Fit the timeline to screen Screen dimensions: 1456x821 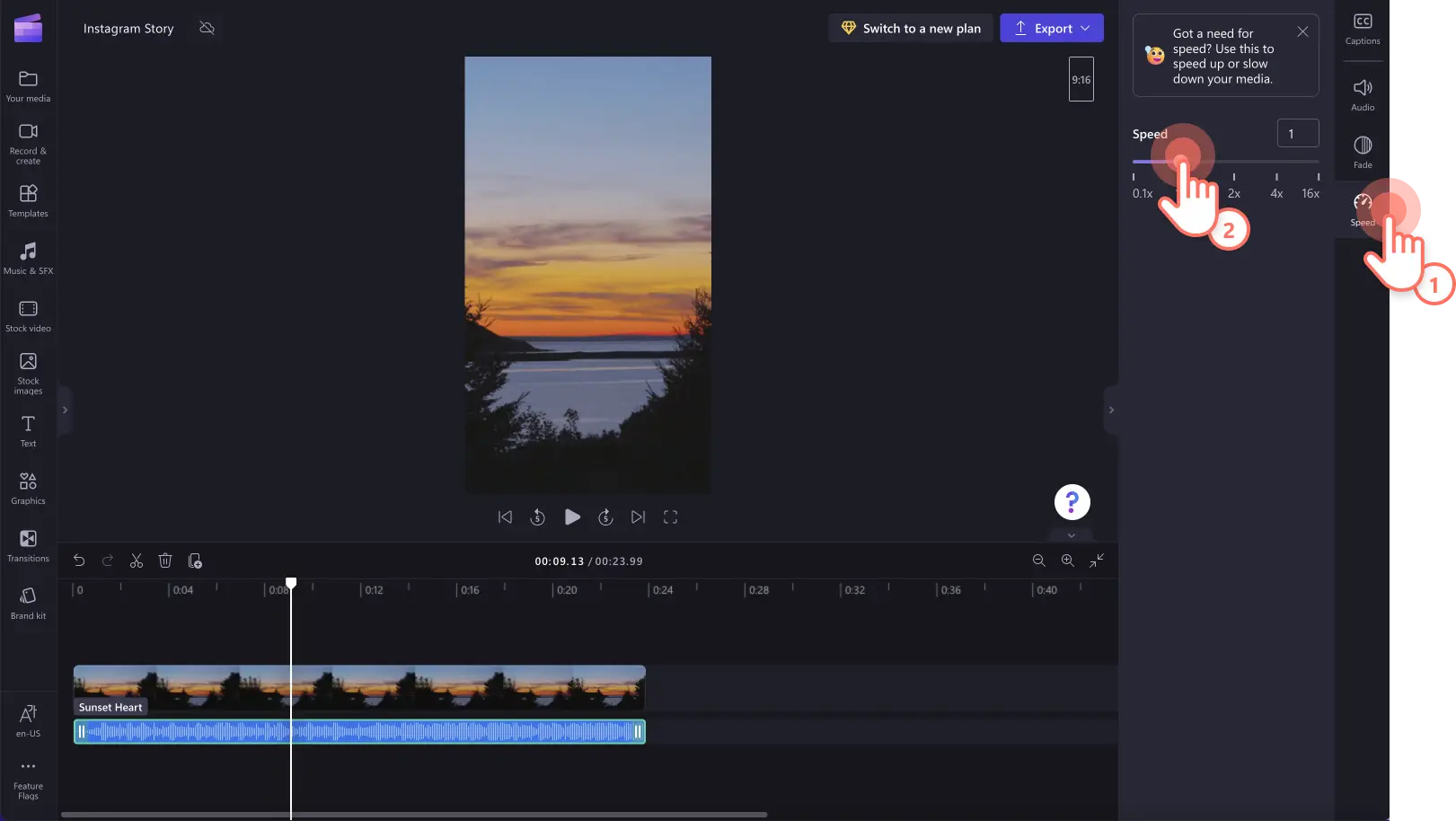[1097, 561]
